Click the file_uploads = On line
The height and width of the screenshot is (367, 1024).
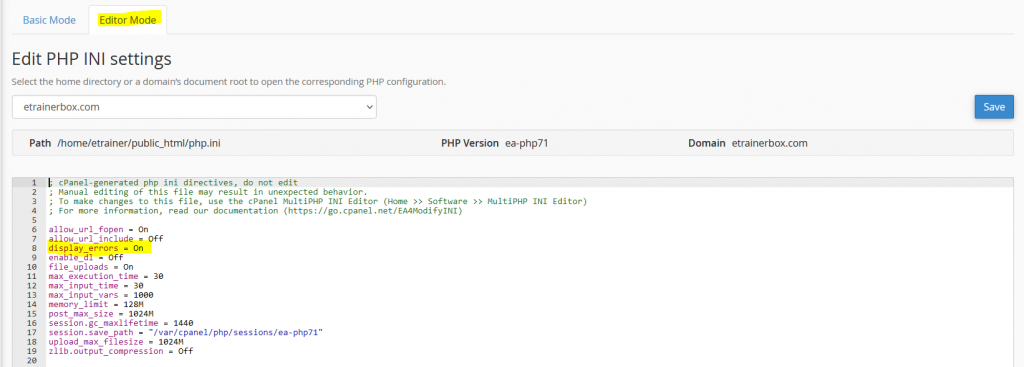(x=91, y=266)
